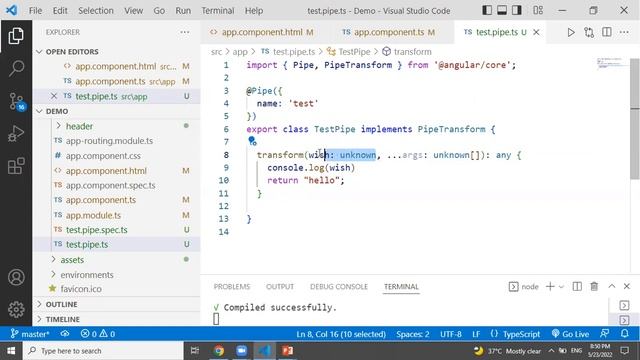Click the code minimap thumbnail
The height and width of the screenshot is (360, 640).
click(609, 63)
